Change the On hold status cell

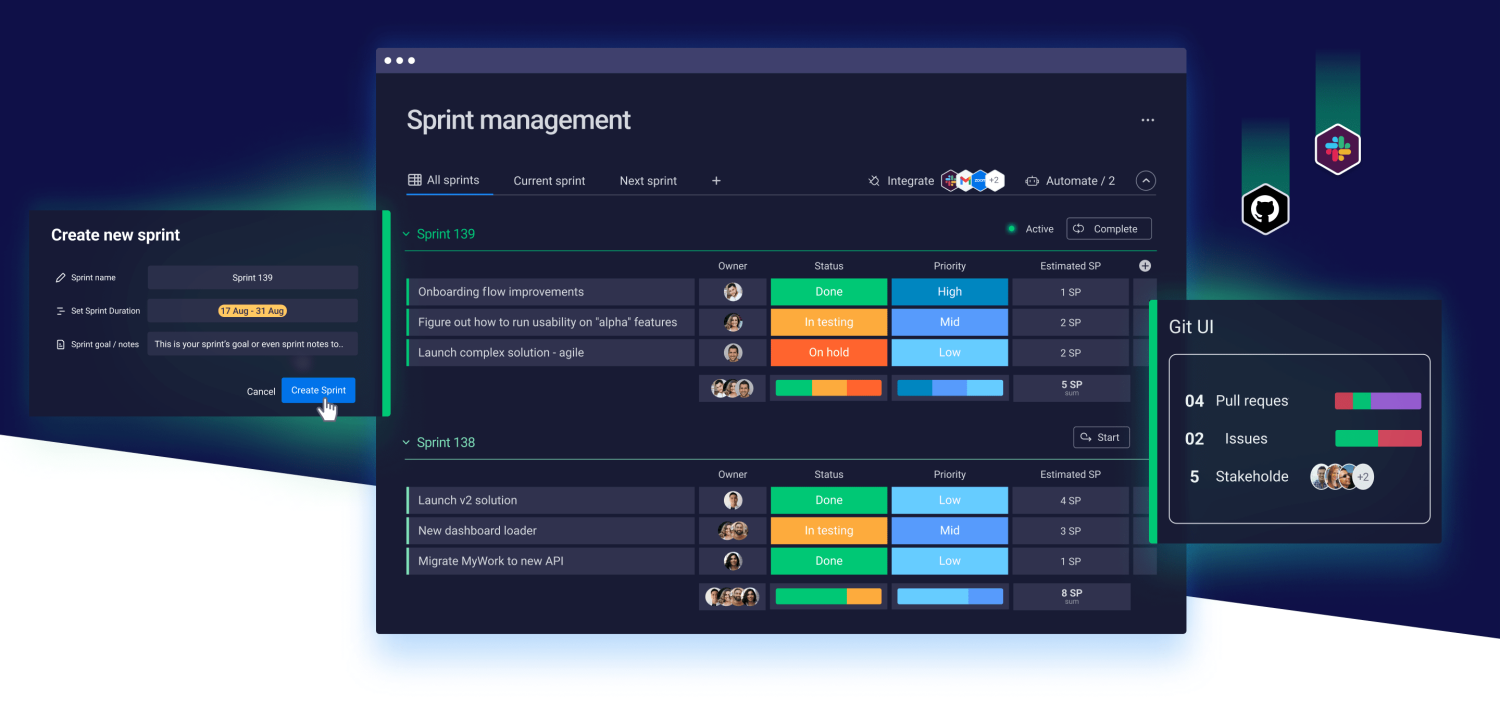pyautogui.click(x=829, y=353)
